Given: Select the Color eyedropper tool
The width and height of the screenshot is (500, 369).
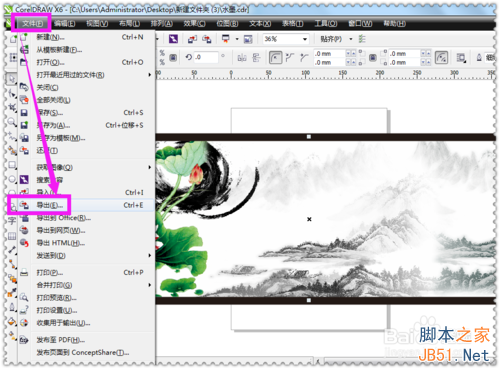Looking at the screenshot, I should pyautogui.click(x=12, y=293).
